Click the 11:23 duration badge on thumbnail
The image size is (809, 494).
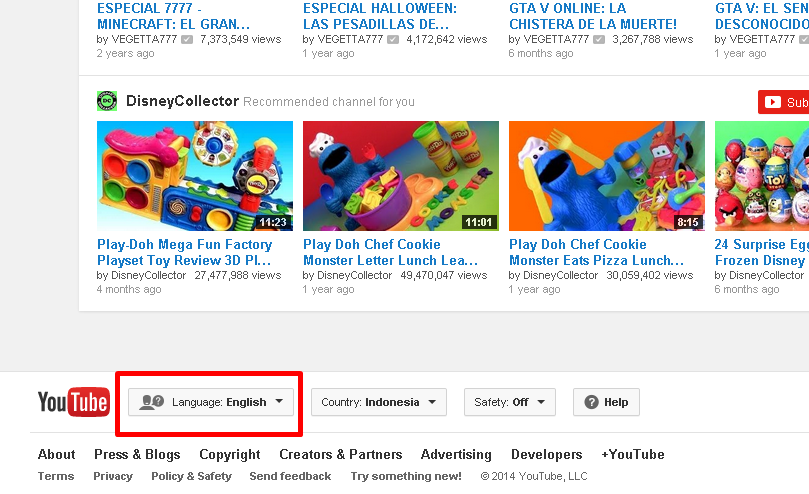pos(273,222)
